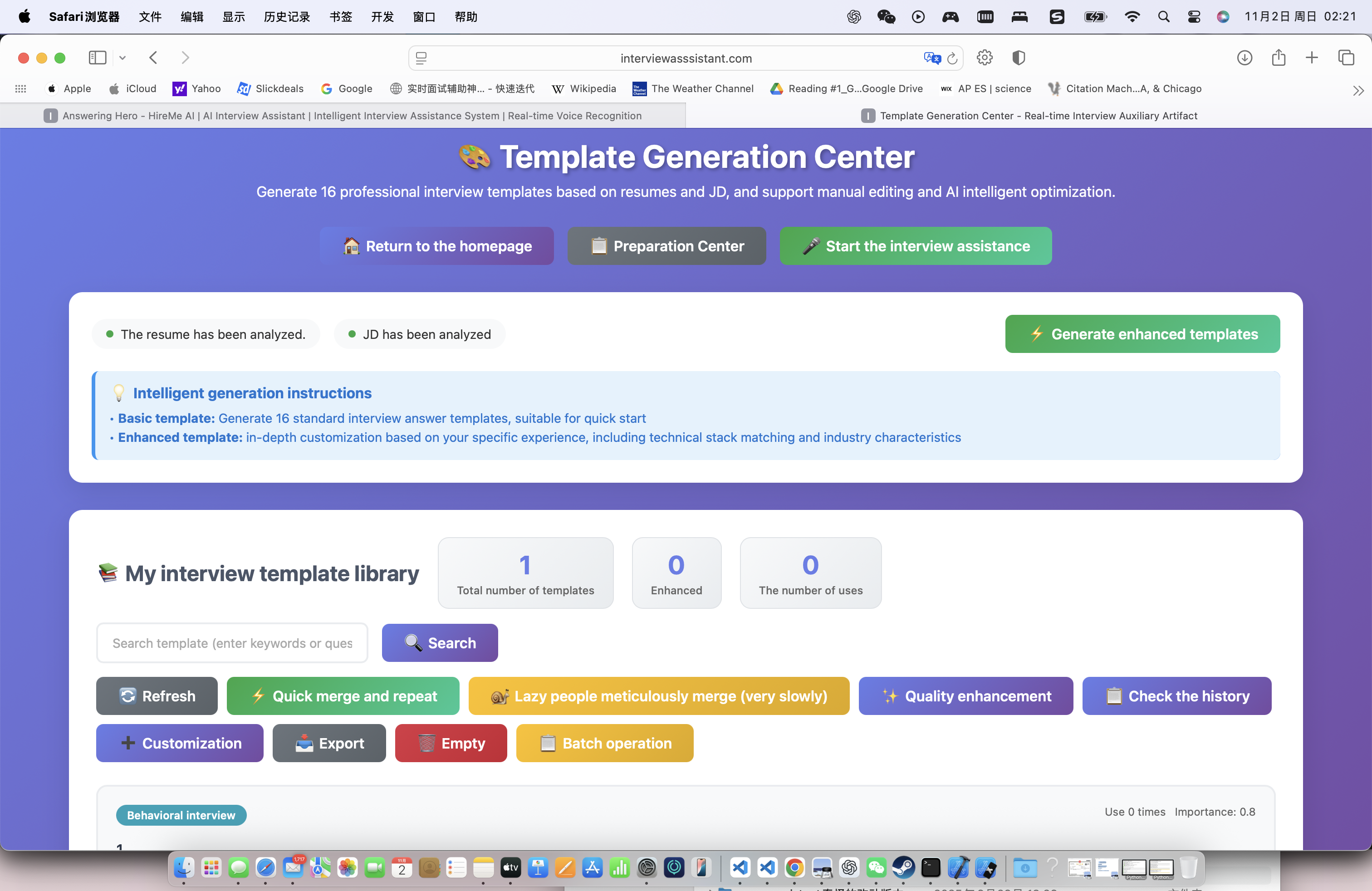Toggle the Safari sidebar

pyautogui.click(x=98, y=58)
